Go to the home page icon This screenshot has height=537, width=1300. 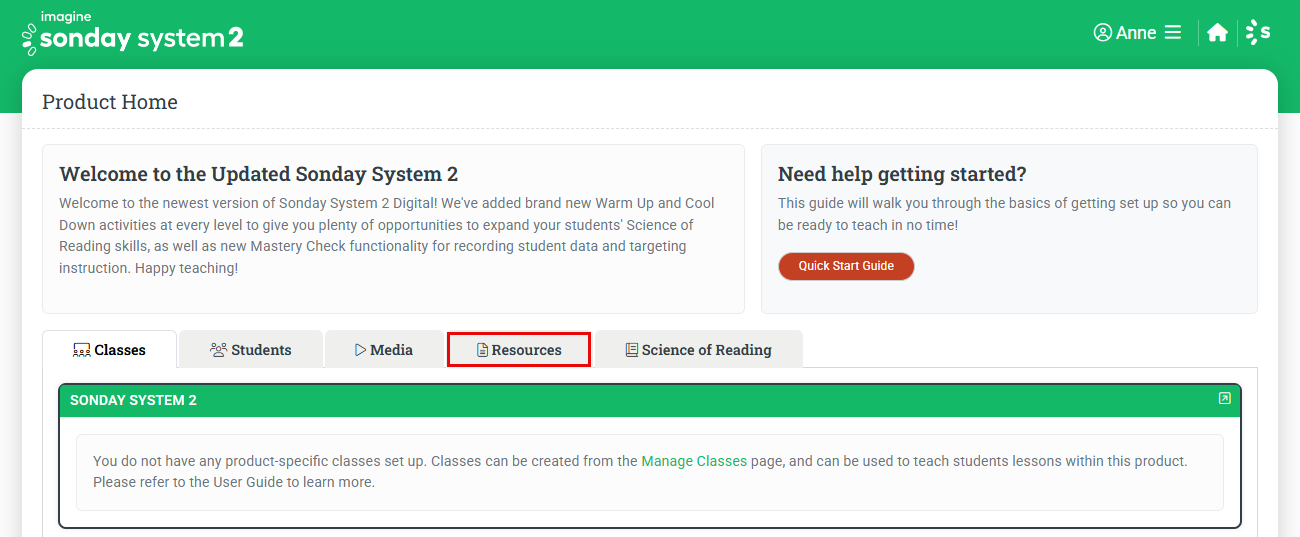coord(1217,33)
